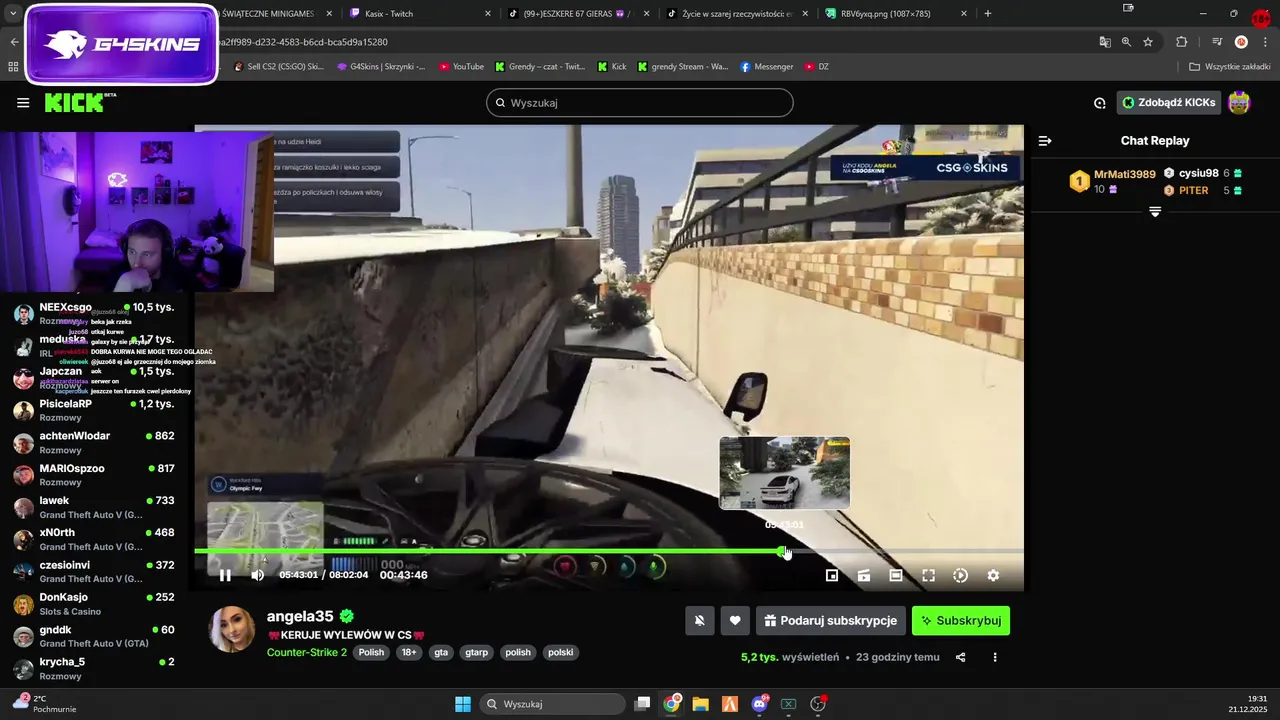Open angela35 channel name link
Viewport: 1280px width, 720px height.
(x=300, y=616)
